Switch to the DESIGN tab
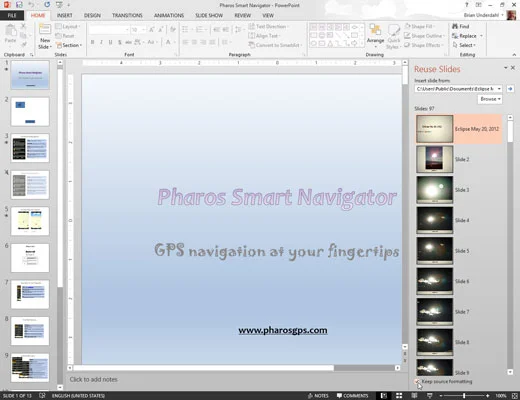 (92, 15)
